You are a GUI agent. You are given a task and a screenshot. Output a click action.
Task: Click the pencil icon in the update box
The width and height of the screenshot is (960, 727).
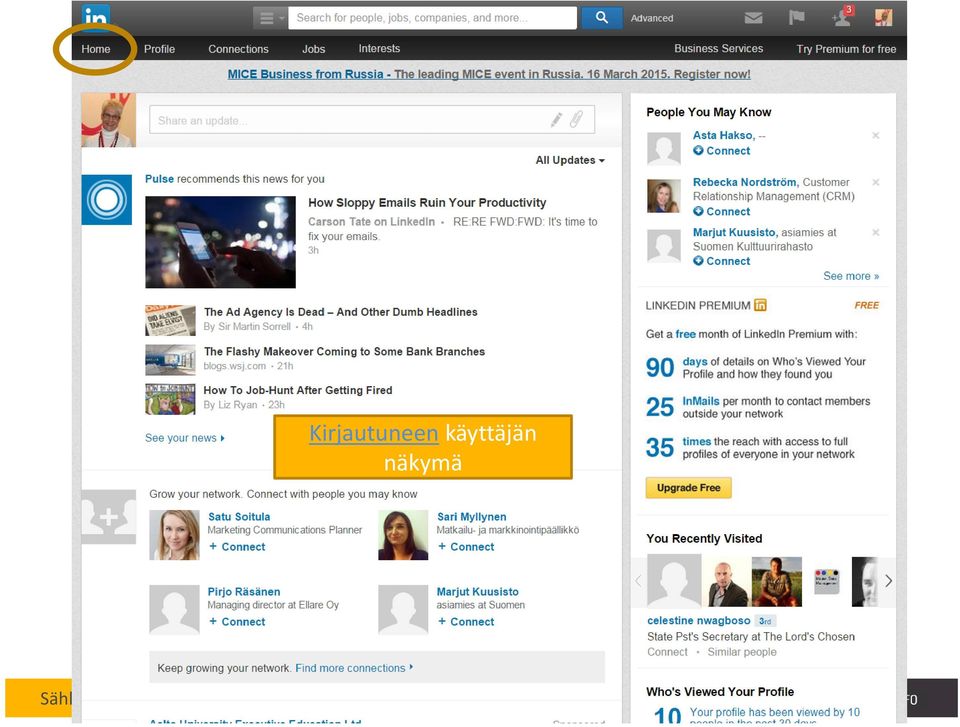point(556,119)
